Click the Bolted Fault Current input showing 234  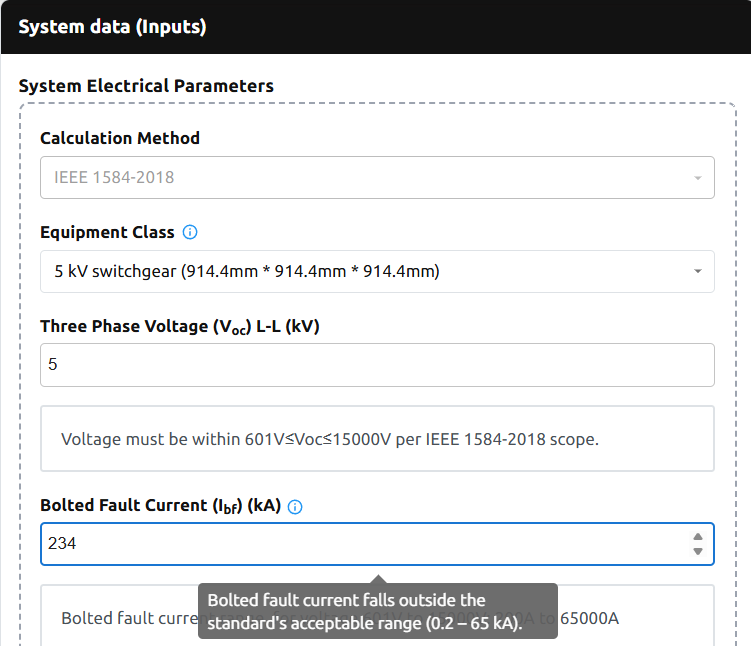[360, 544]
